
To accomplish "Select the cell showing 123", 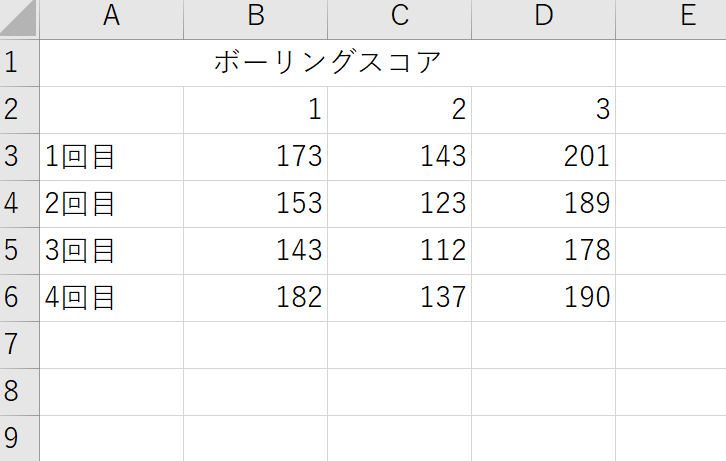I will 400,204.
